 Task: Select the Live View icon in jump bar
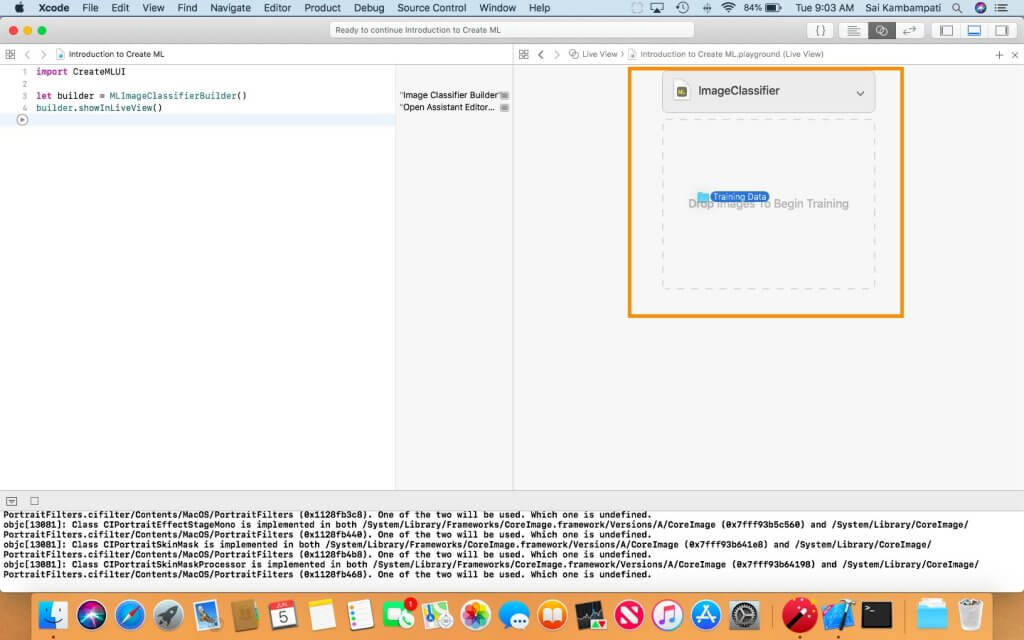click(572, 55)
